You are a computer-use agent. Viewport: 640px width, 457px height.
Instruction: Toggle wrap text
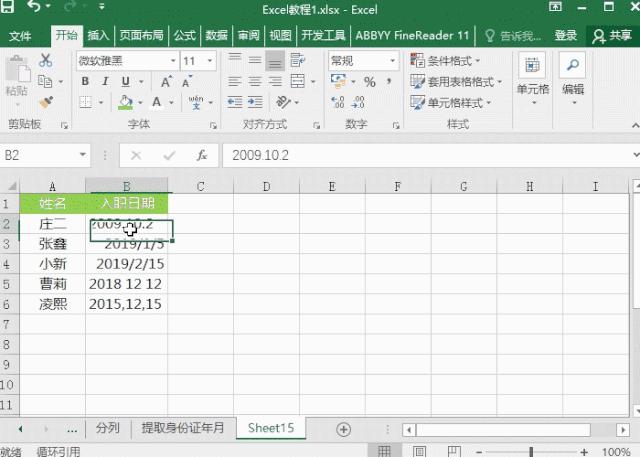point(298,60)
